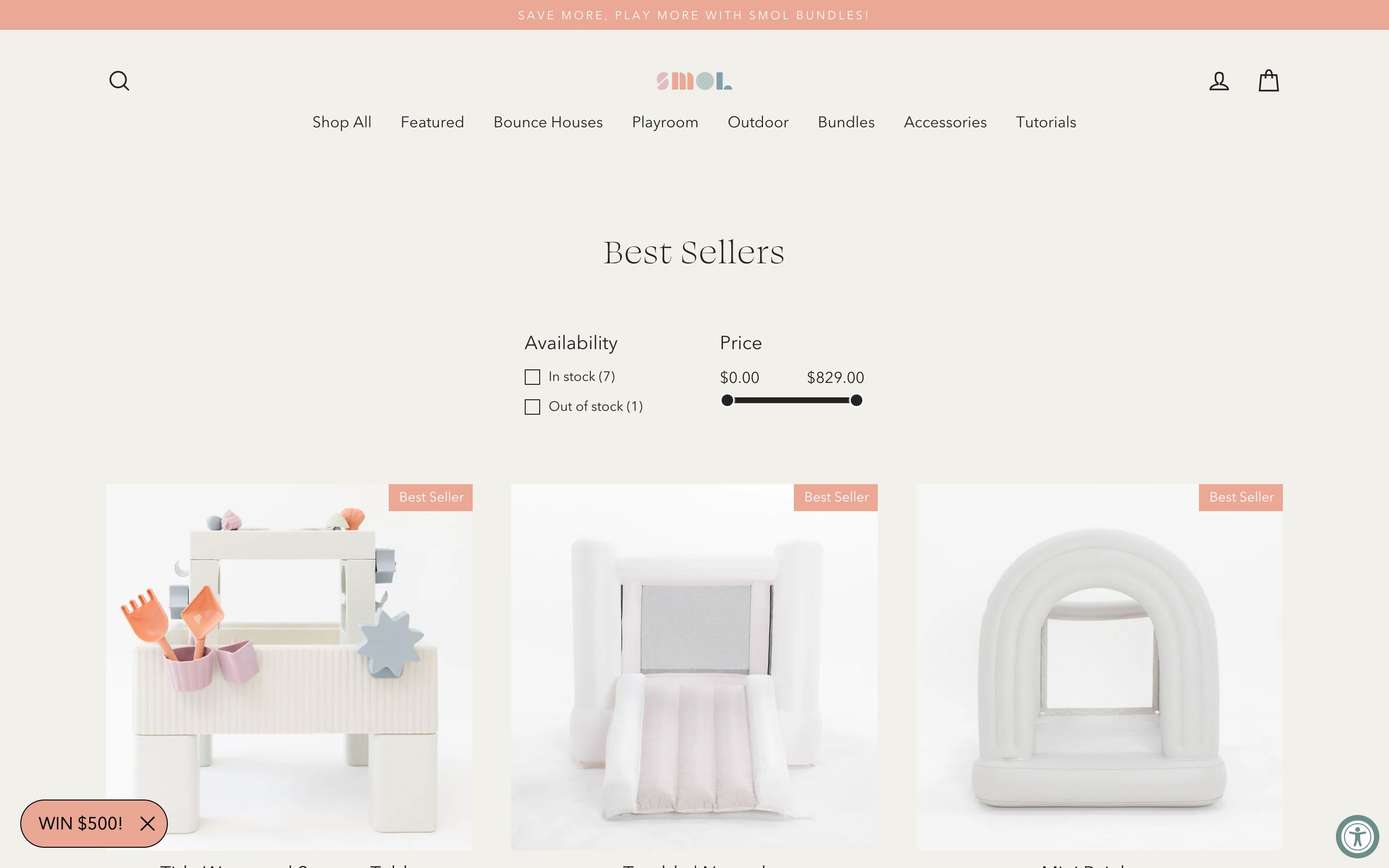
Task: Open the search magnifier icon
Action: 119,81
